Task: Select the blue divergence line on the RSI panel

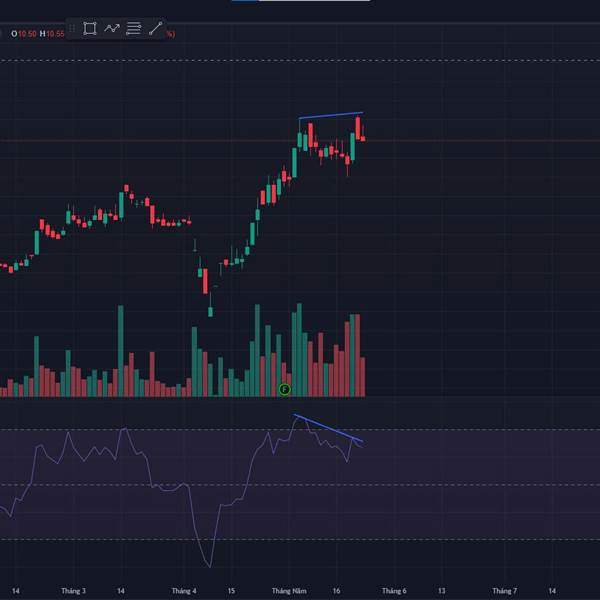Action: coord(328,428)
